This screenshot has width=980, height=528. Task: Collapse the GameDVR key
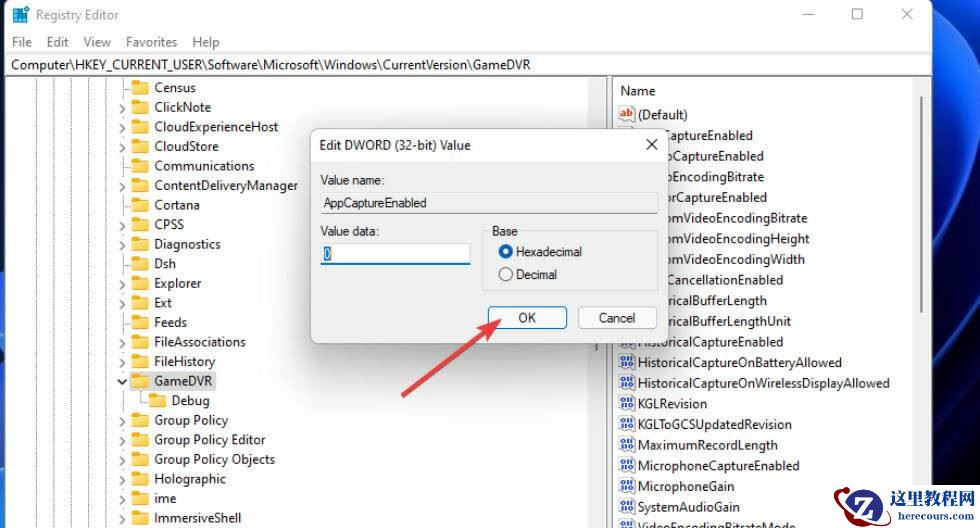click(x=122, y=381)
